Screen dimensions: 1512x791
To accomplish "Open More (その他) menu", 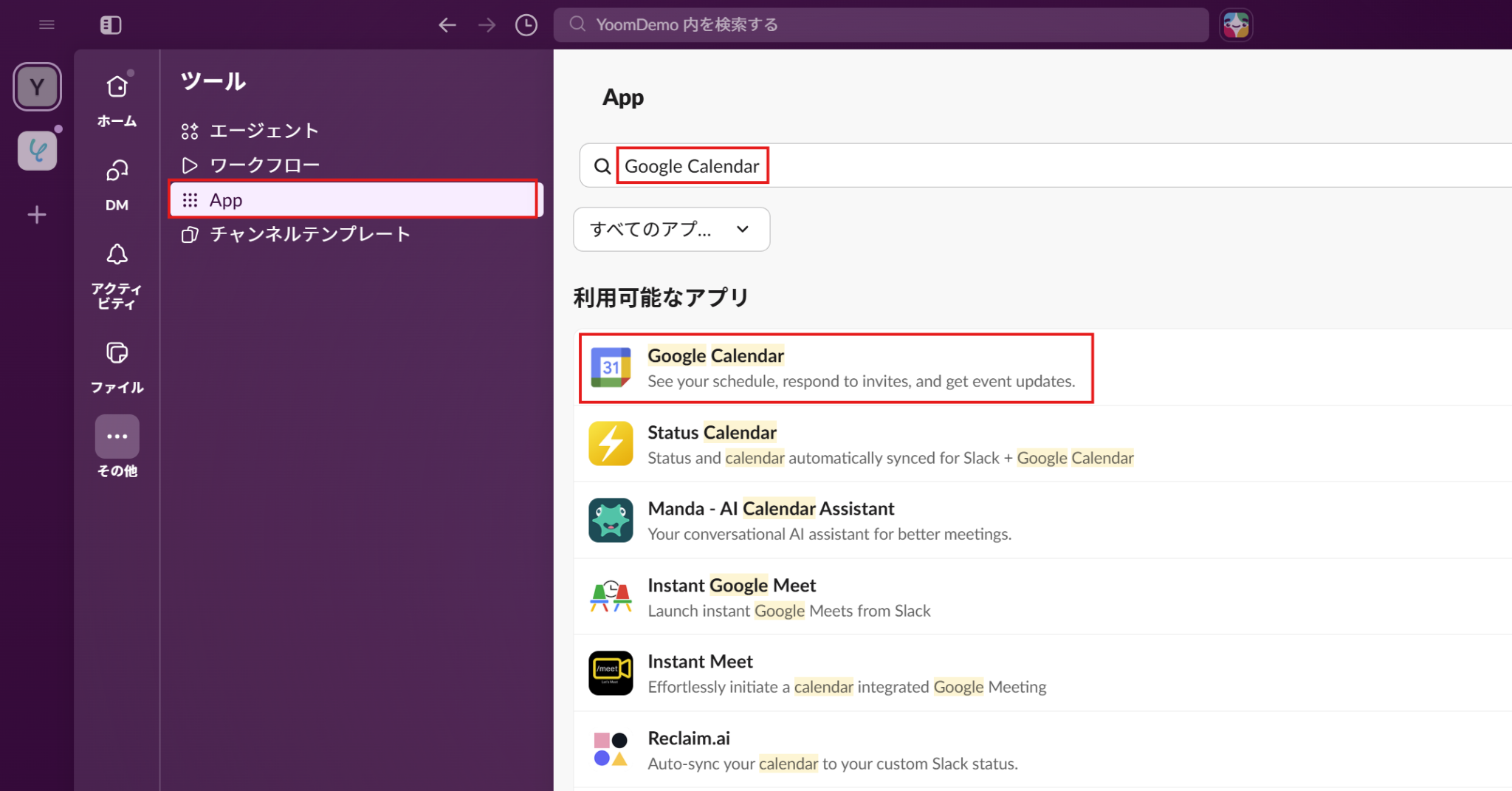I will (x=117, y=447).
